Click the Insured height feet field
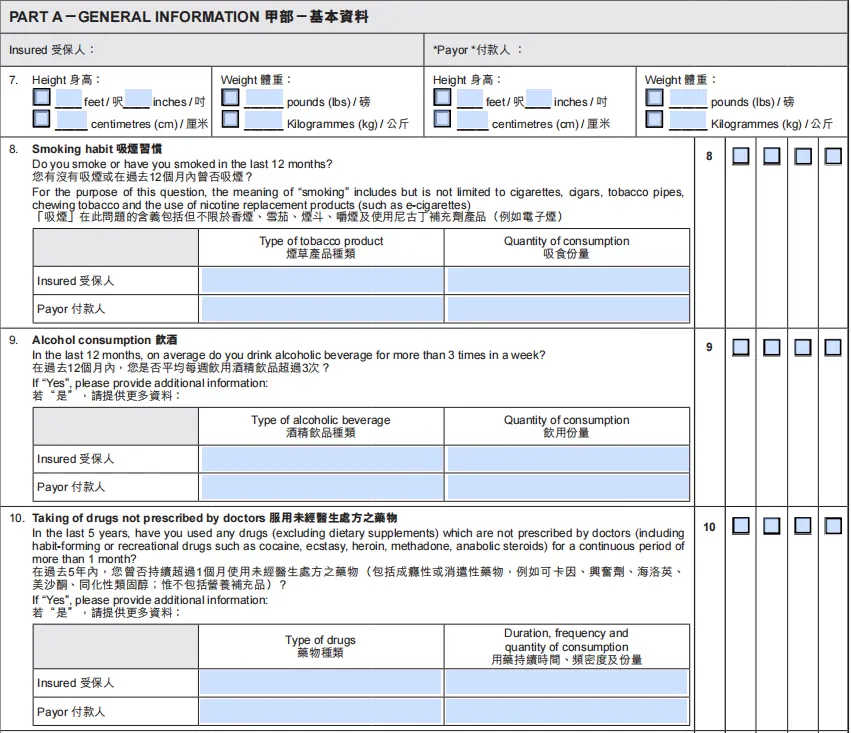This screenshot has height=733, width=851. pyautogui.click(x=68, y=99)
